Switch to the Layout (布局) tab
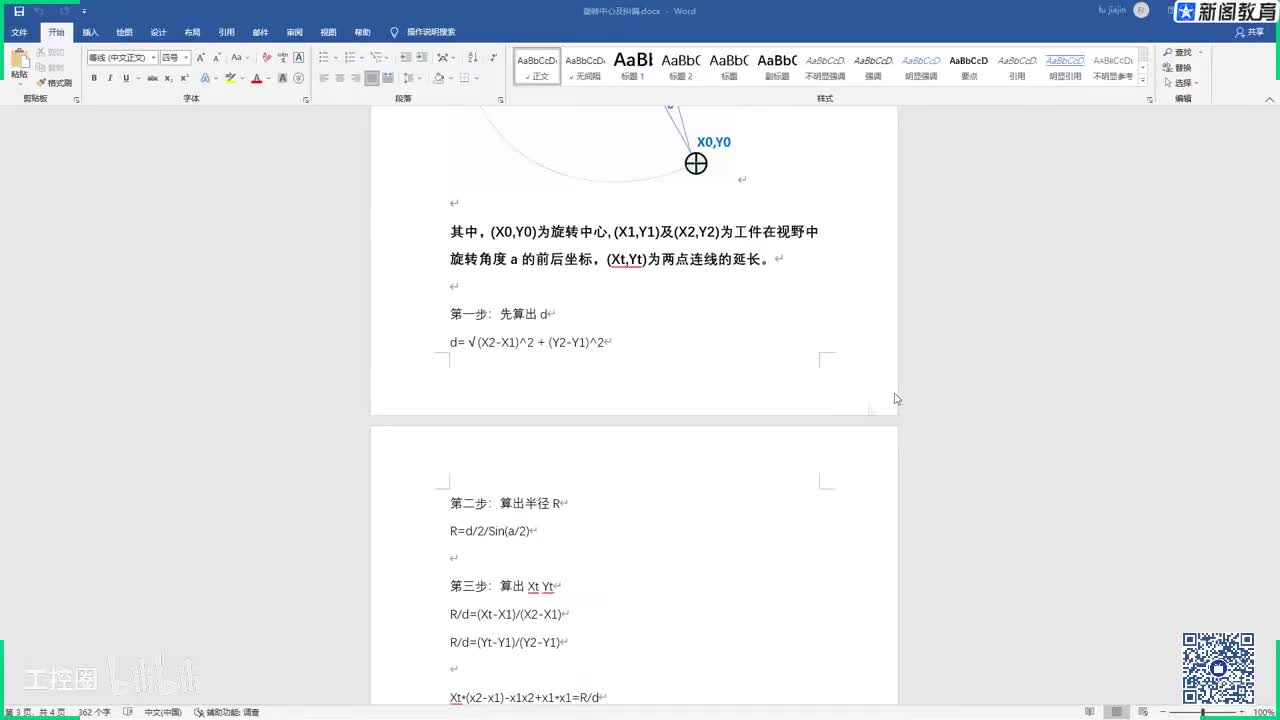 click(192, 33)
